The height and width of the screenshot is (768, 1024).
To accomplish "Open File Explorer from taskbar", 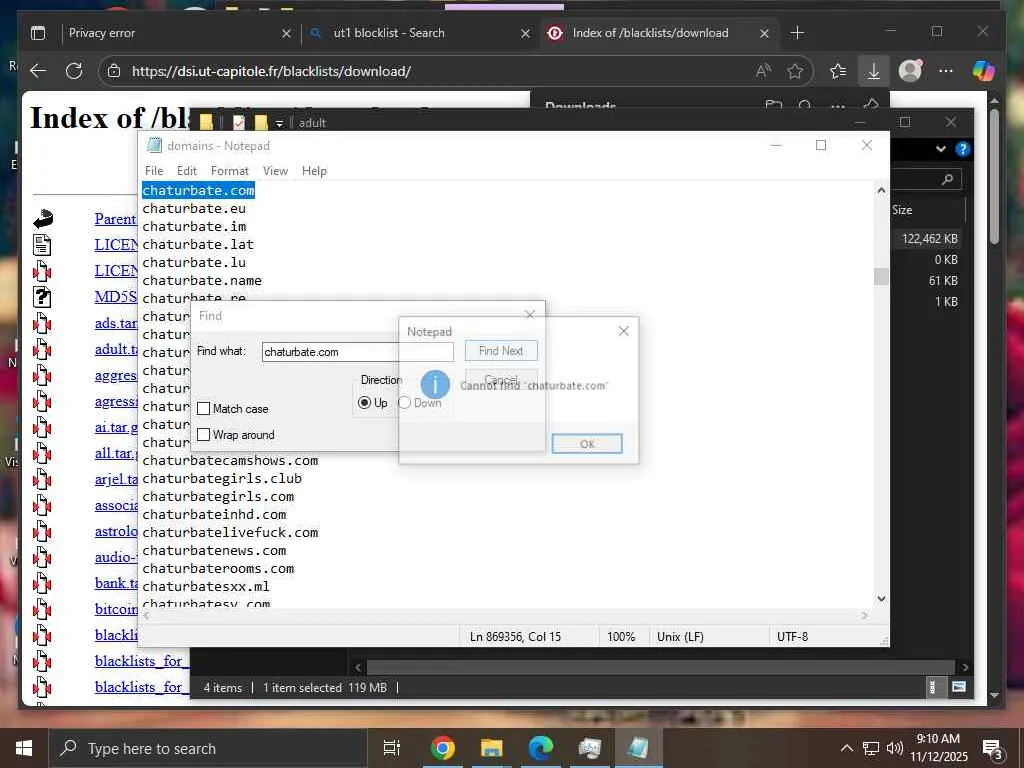I will pos(491,748).
